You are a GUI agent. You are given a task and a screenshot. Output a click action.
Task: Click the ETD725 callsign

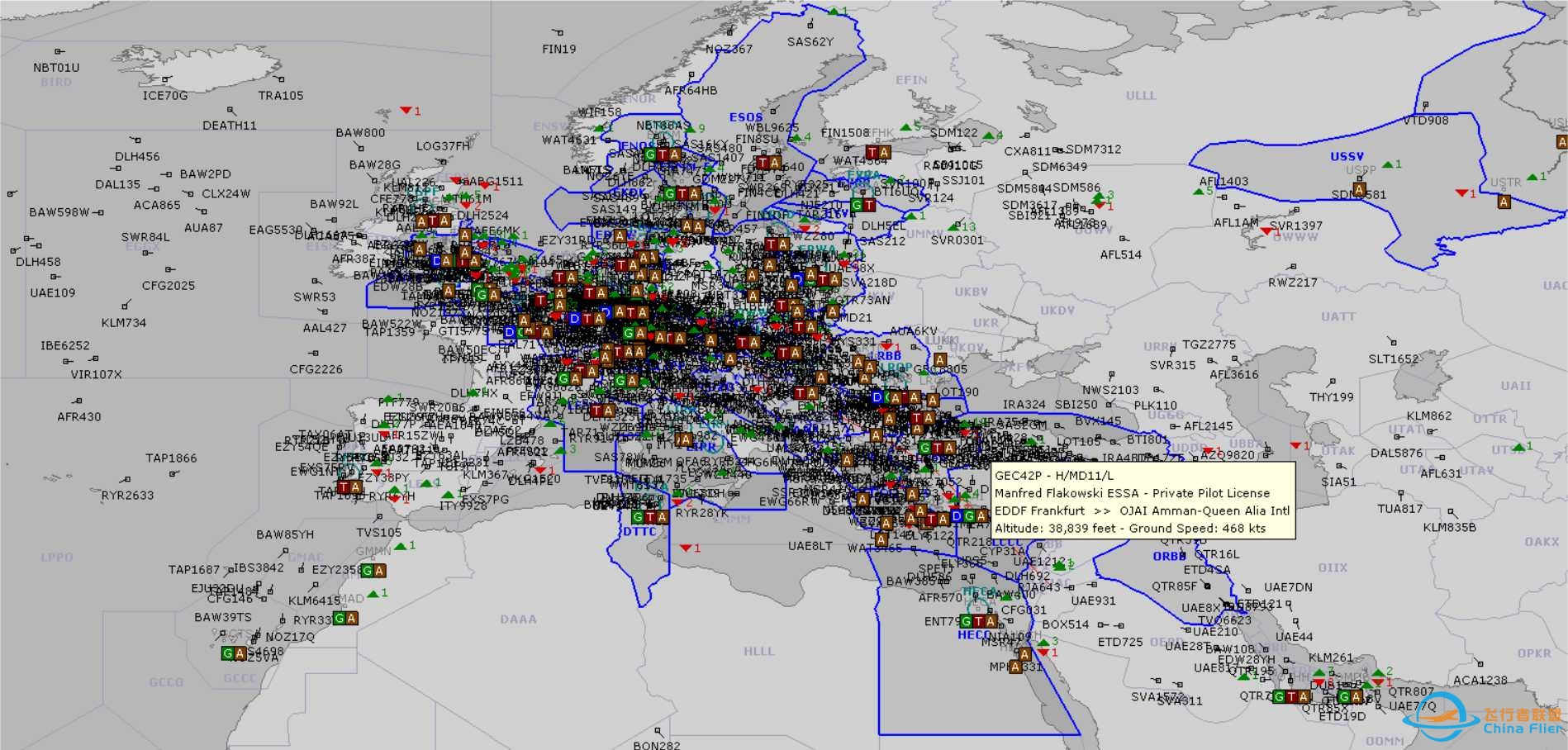point(1120,643)
